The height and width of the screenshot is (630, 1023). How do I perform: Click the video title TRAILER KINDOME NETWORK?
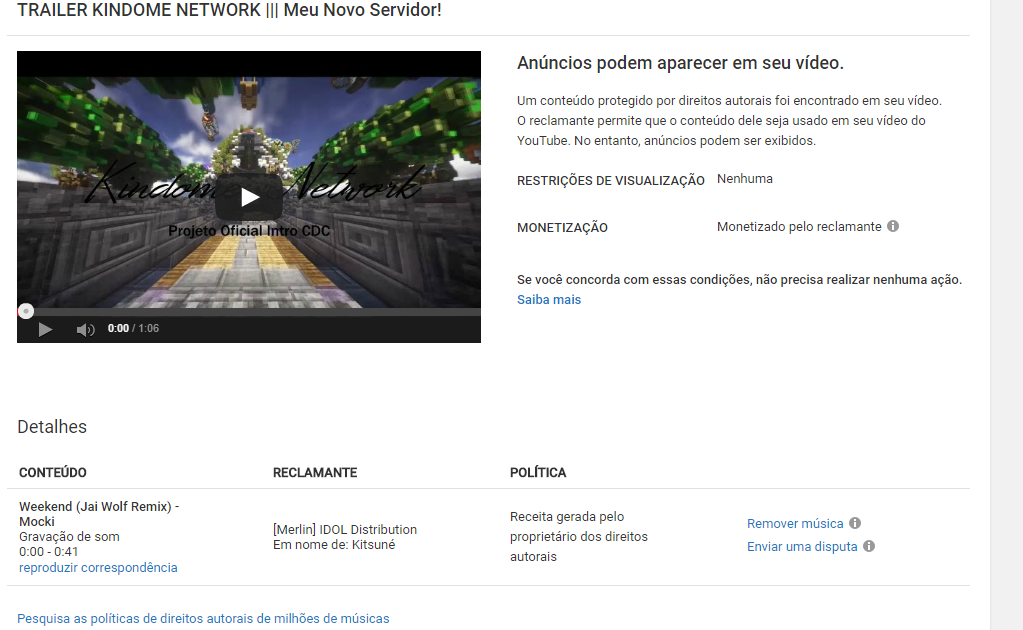(229, 10)
